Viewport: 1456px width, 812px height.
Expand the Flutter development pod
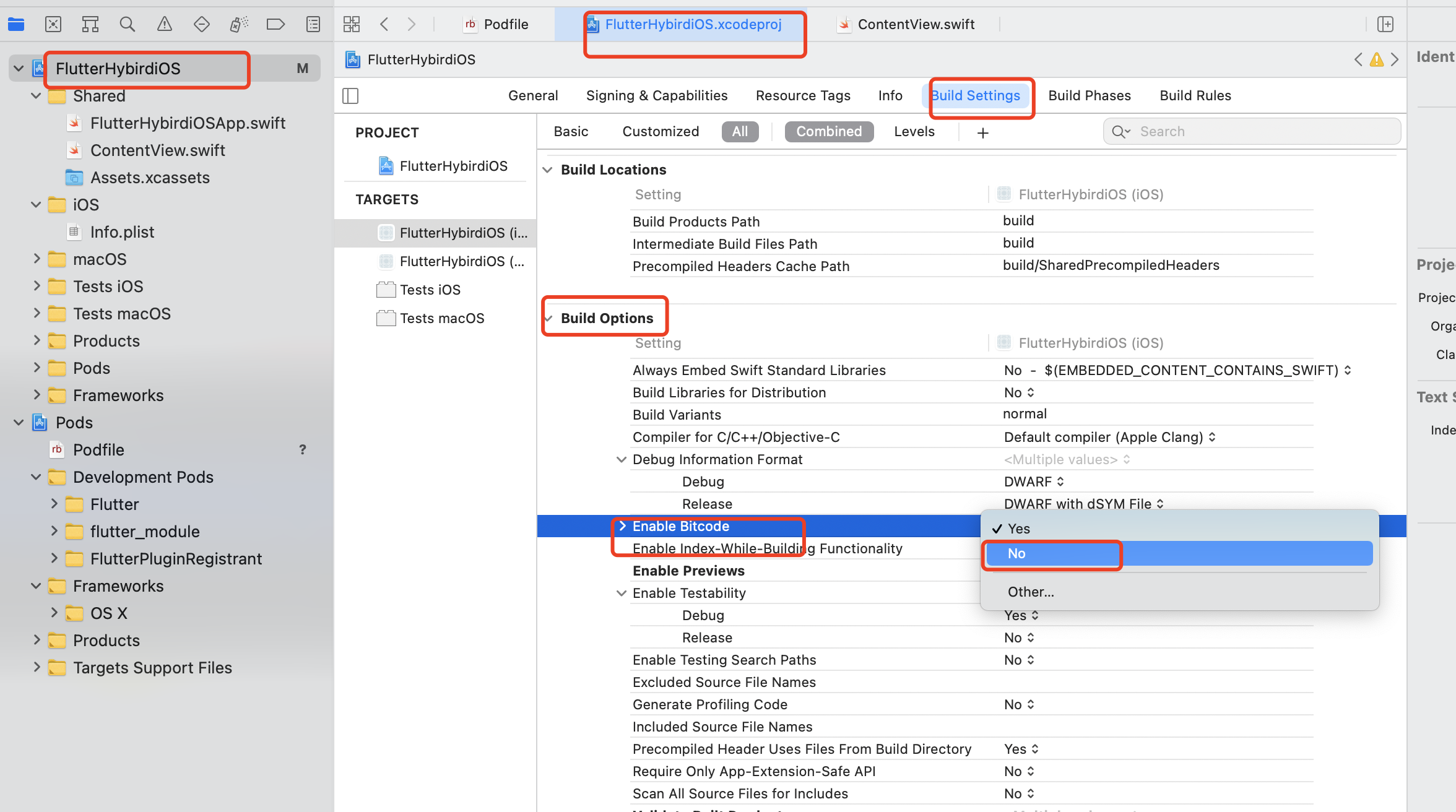pyautogui.click(x=54, y=504)
